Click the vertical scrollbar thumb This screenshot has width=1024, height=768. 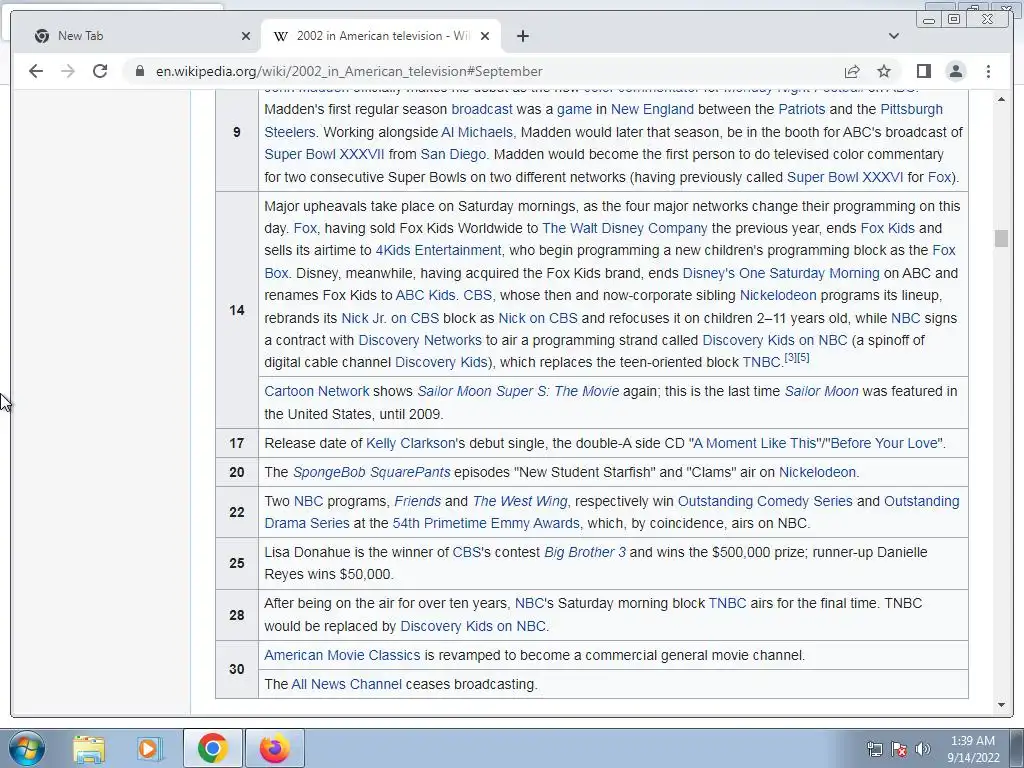(x=1001, y=238)
